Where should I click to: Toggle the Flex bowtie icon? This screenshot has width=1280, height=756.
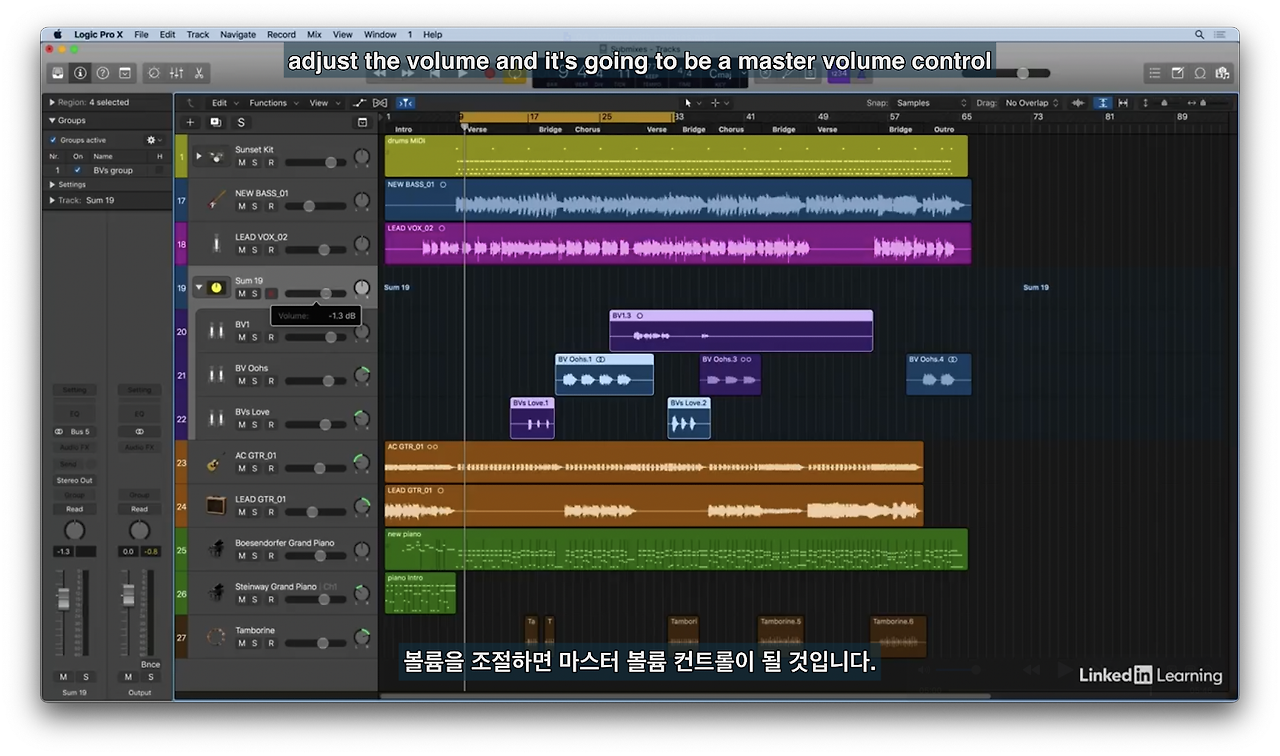[x=380, y=103]
